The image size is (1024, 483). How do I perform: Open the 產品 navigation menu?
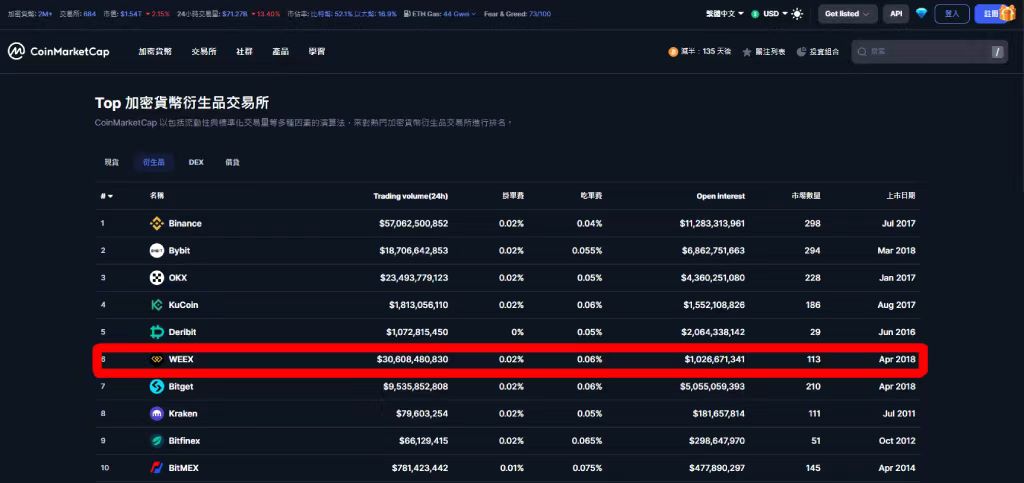pos(281,52)
